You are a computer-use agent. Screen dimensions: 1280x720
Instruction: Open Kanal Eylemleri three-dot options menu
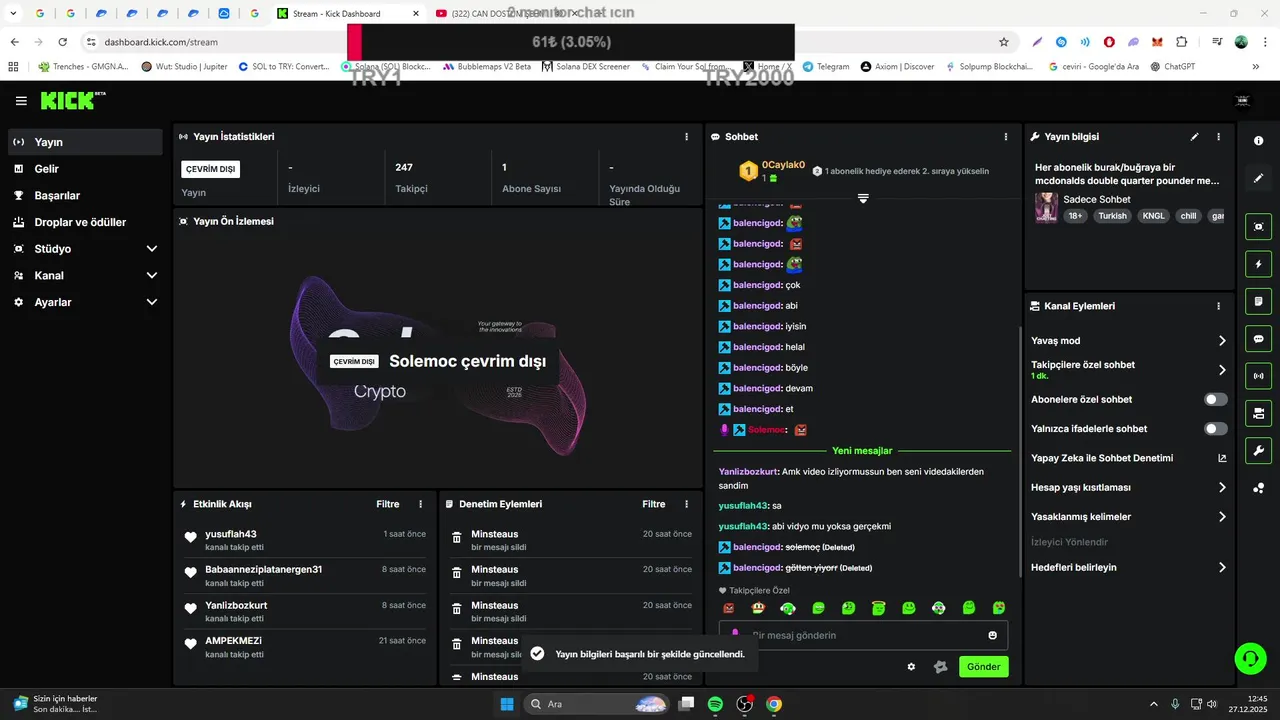(x=1218, y=306)
